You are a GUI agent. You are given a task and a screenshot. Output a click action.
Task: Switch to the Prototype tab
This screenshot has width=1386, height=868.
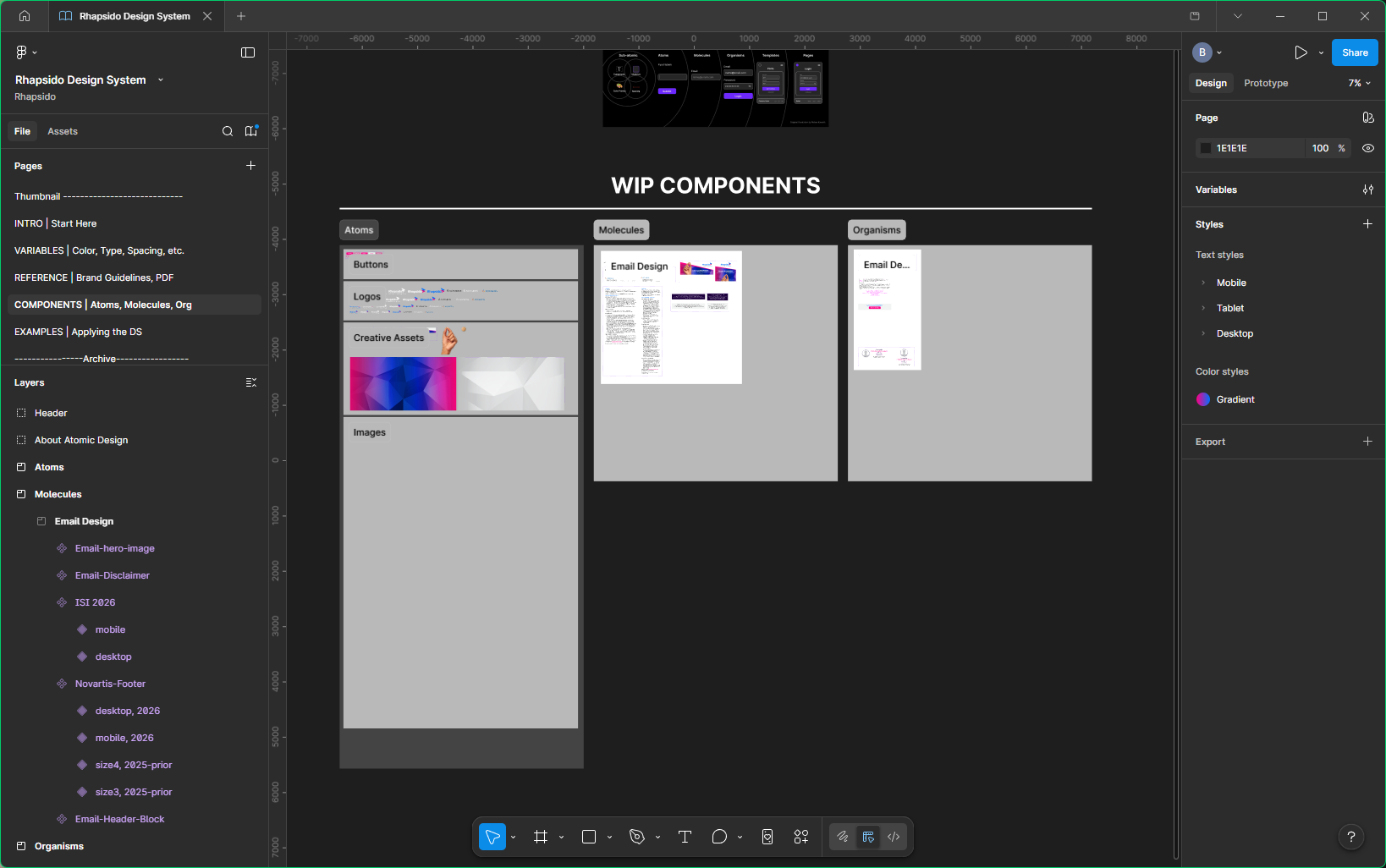1265,83
